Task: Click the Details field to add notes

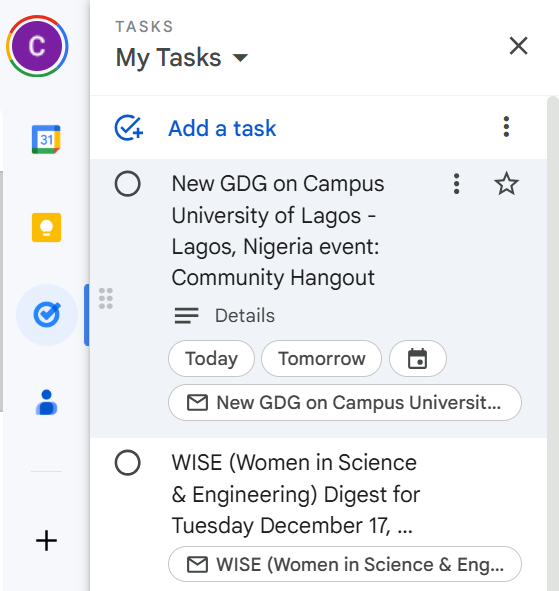Action: tap(245, 315)
